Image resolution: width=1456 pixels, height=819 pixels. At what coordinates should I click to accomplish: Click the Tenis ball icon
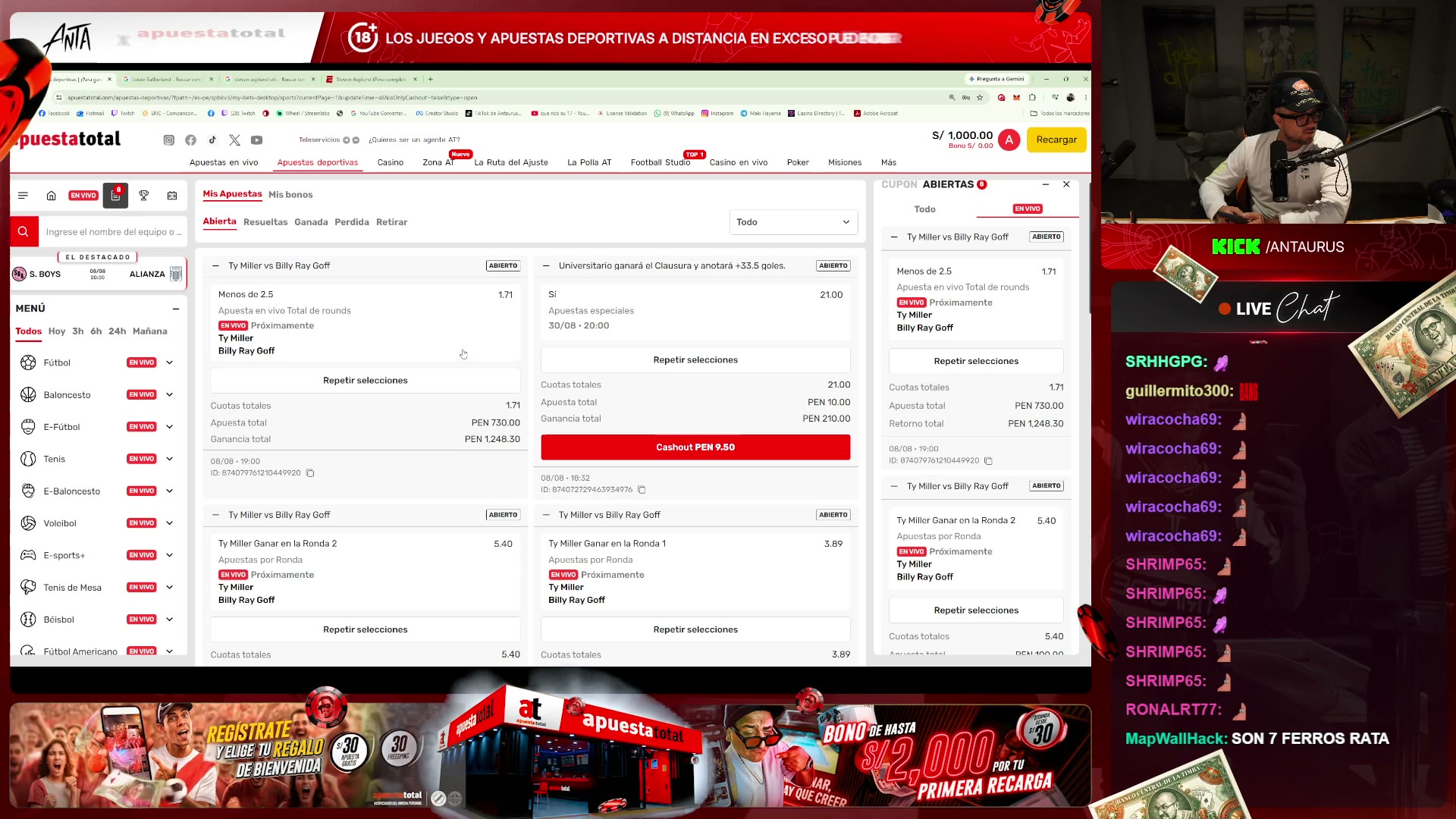(x=28, y=459)
